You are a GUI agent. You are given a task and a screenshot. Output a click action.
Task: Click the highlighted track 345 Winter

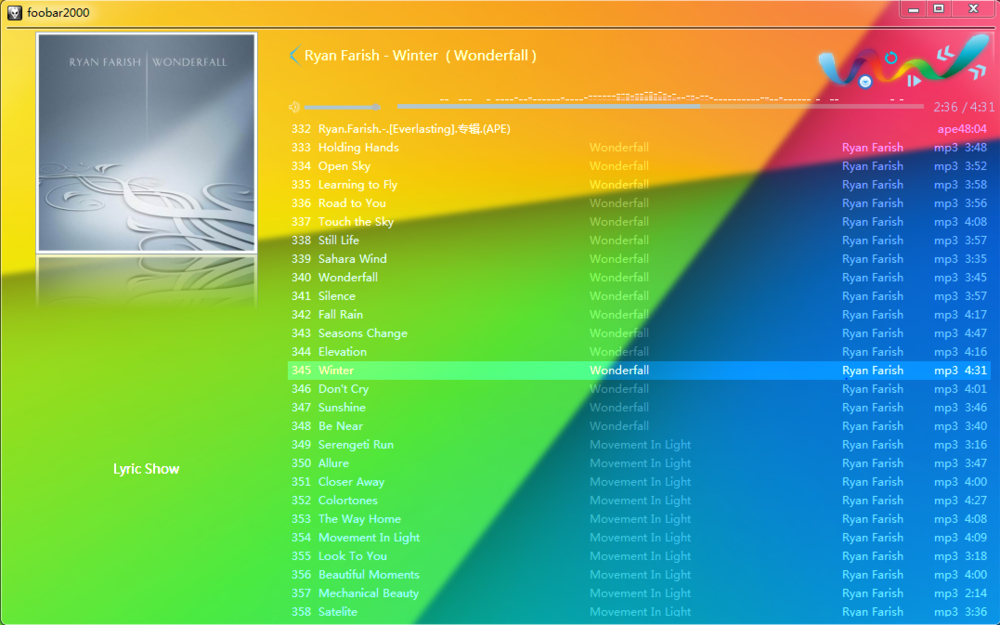click(640, 370)
